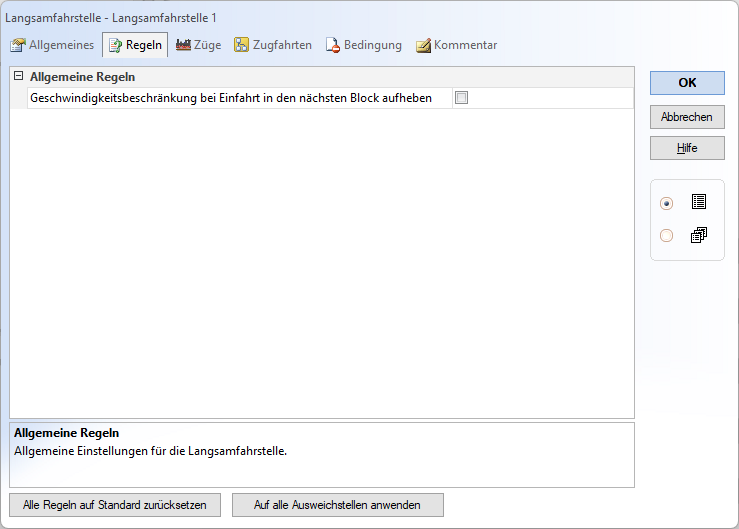Image resolution: width=739 pixels, height=529 pixels.
Task: Enable Geschwindigkeitsbeschränkung aufheben checkbox
Action: 461,98
